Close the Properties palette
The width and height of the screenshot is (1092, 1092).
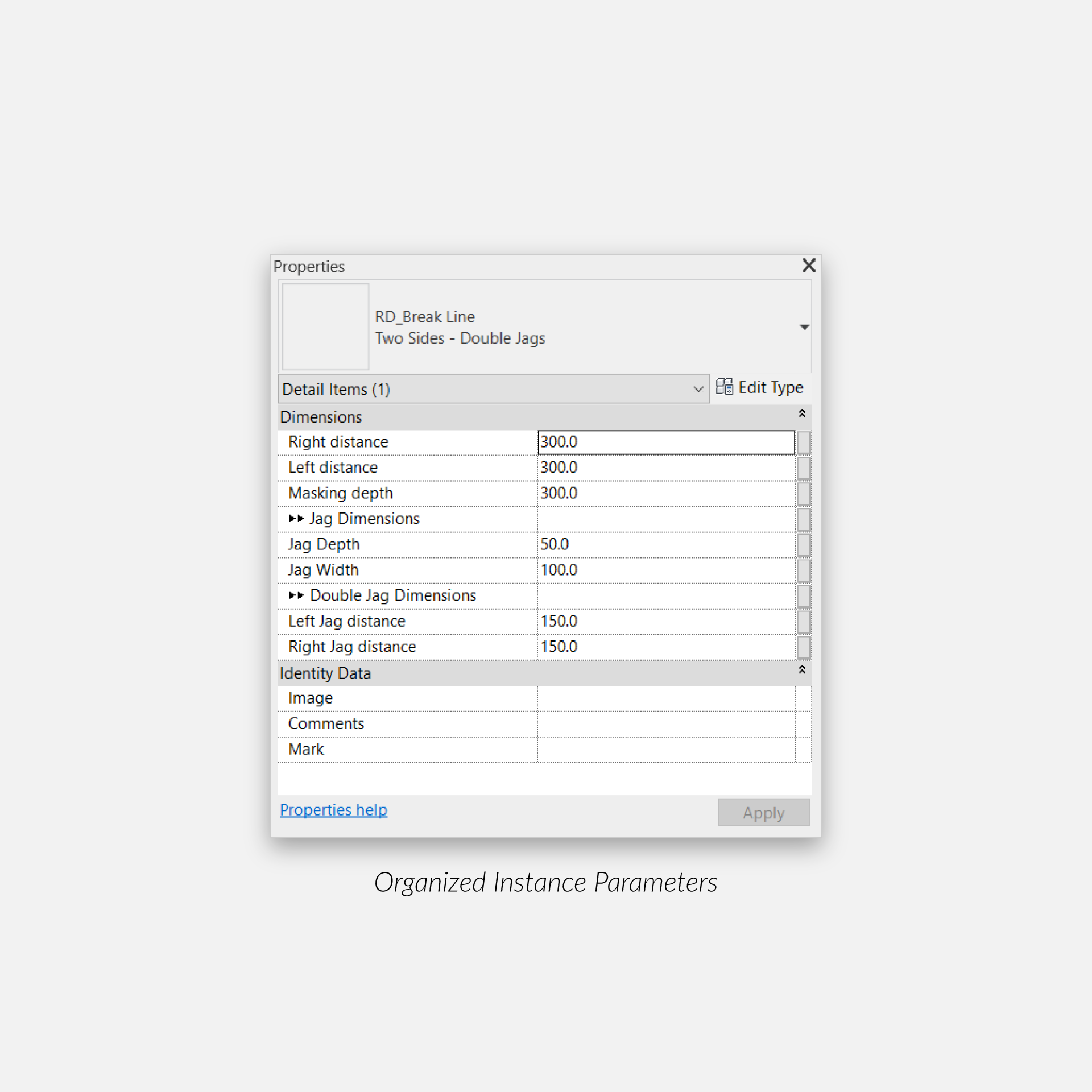click(808, 266)
